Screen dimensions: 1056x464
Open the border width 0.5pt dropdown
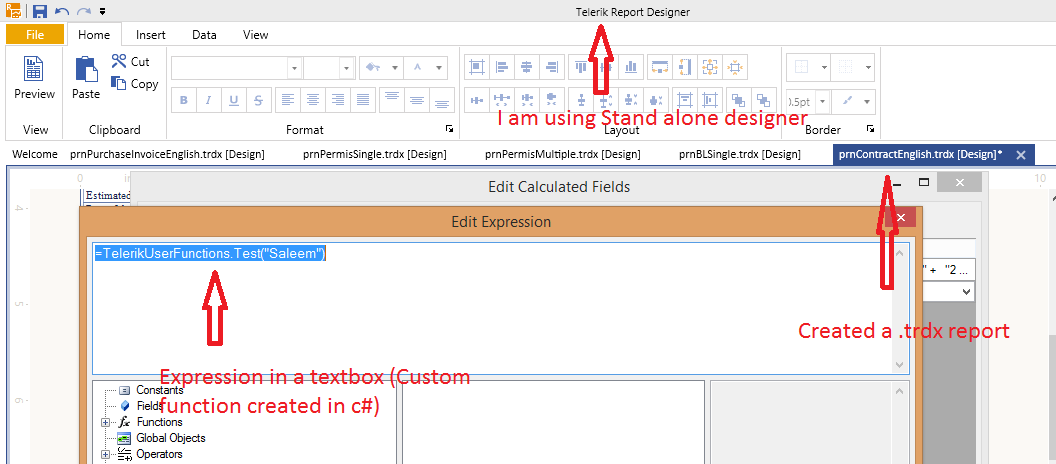(824, 101)
